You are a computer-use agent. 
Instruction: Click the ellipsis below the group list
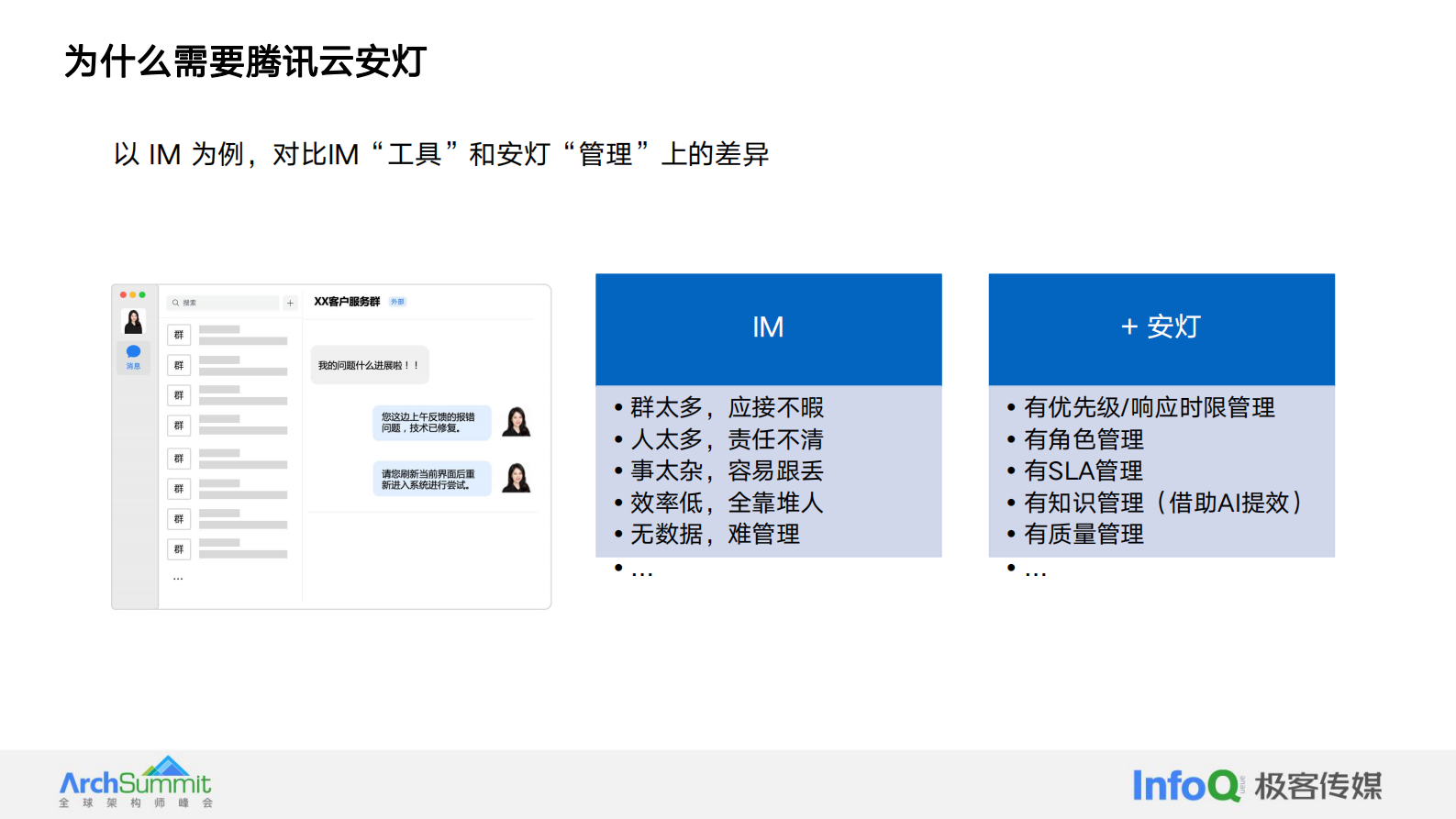(x=178, y=578)
